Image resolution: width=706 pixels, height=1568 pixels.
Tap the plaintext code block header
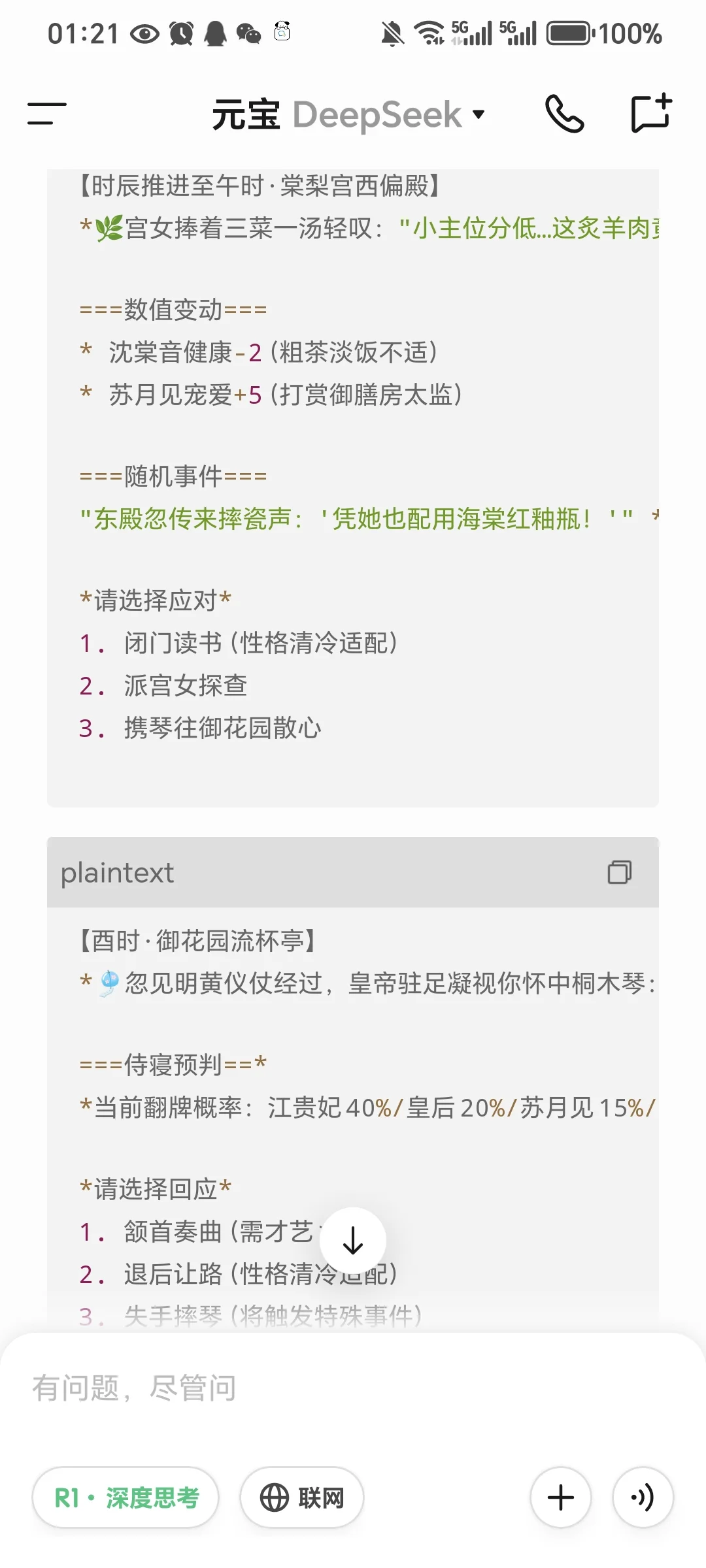pos(353,872)
